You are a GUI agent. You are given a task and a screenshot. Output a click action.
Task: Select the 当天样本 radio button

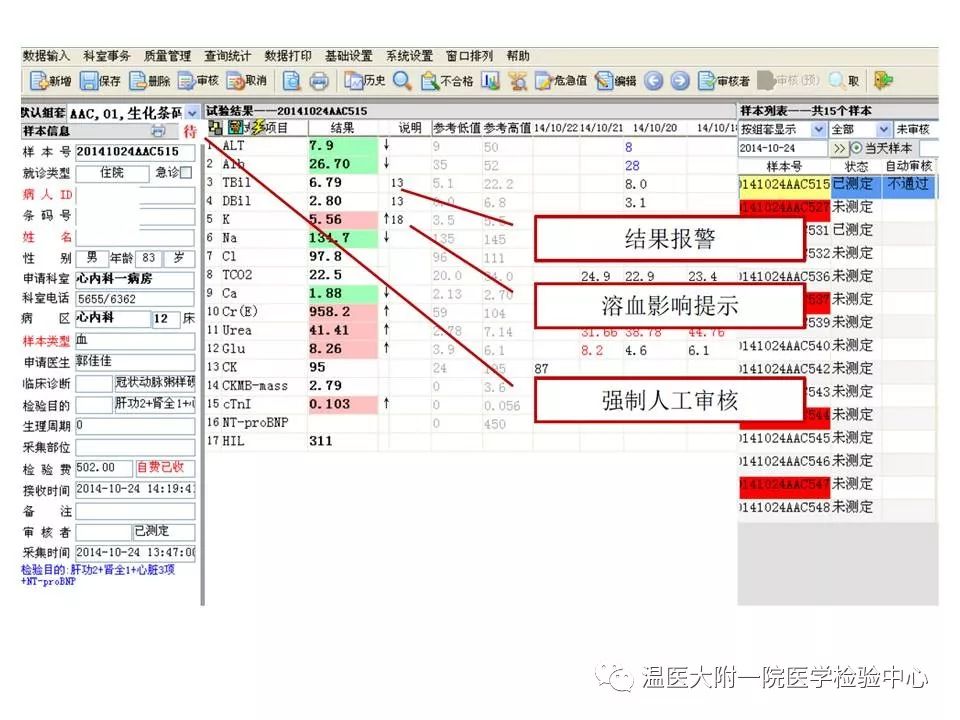[856, 148]
